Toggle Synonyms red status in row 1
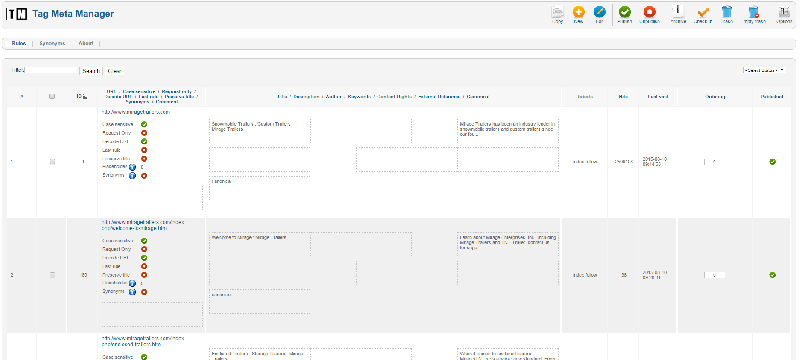Viewport: 800px width, 360px height. coord(144,175)
